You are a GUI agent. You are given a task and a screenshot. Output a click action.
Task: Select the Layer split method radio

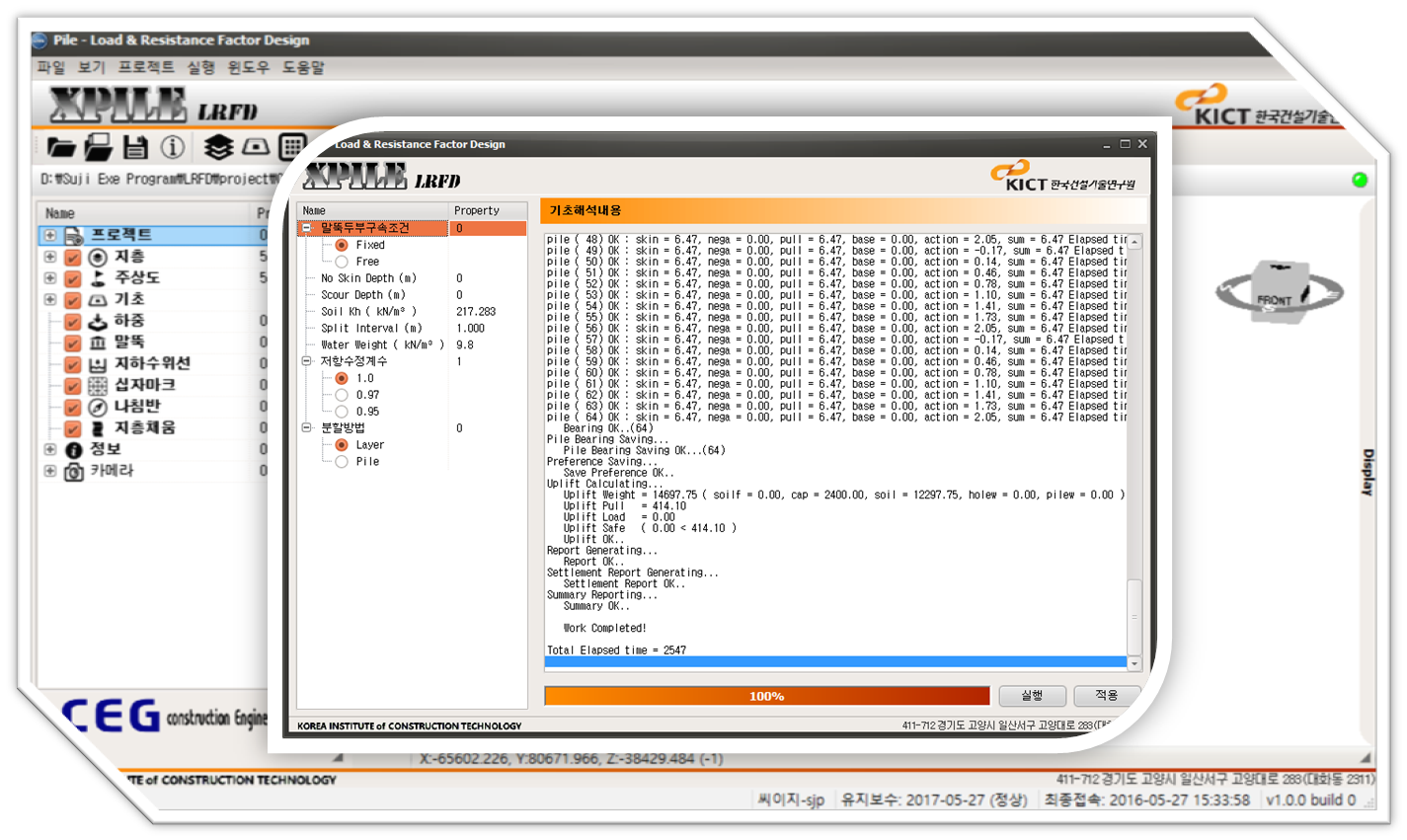coord(342,445)
